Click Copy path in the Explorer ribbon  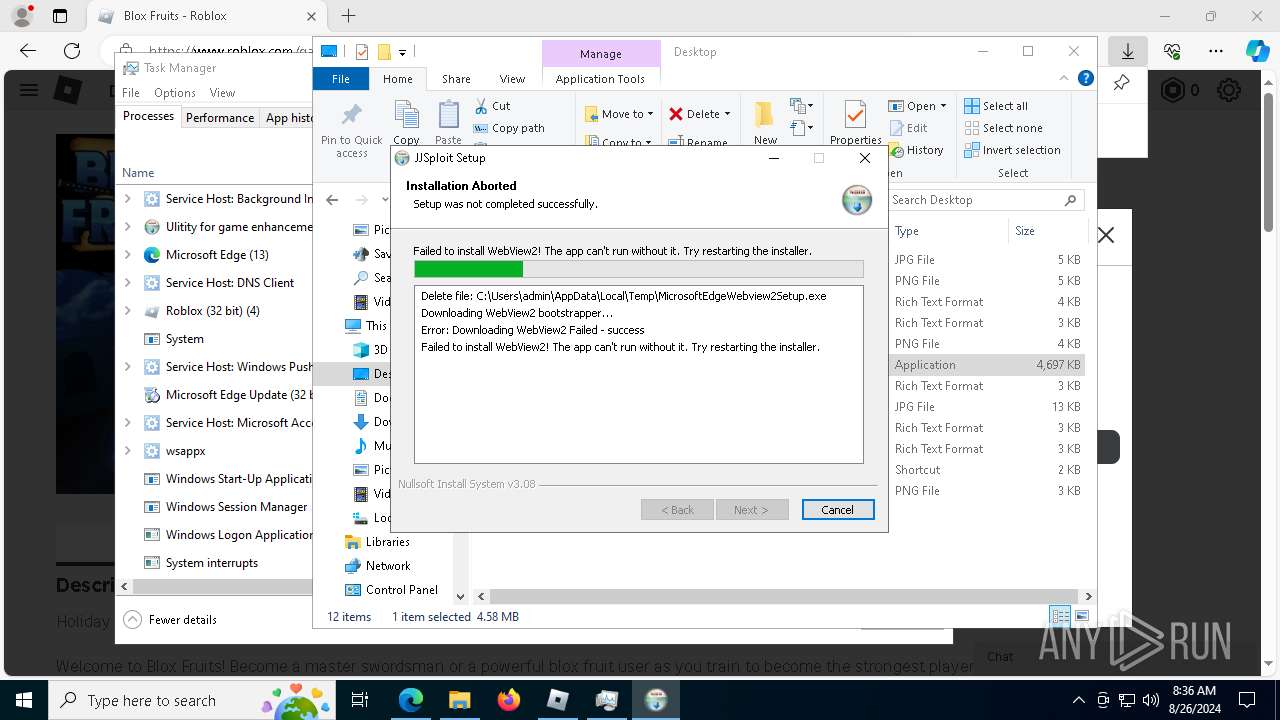509,128
